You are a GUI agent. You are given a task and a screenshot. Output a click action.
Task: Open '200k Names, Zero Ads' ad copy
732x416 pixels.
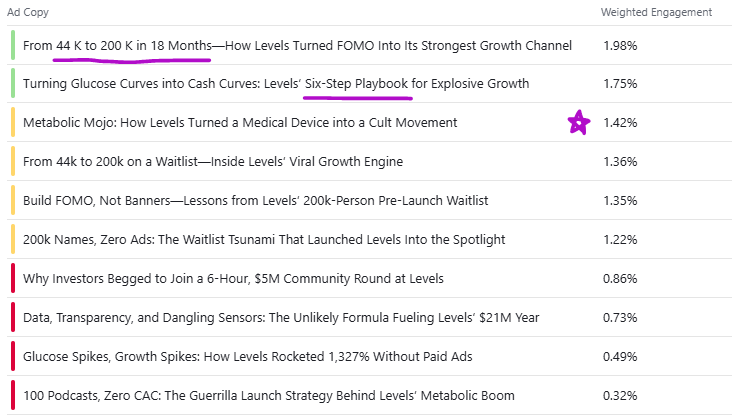(x=264, y=240)
